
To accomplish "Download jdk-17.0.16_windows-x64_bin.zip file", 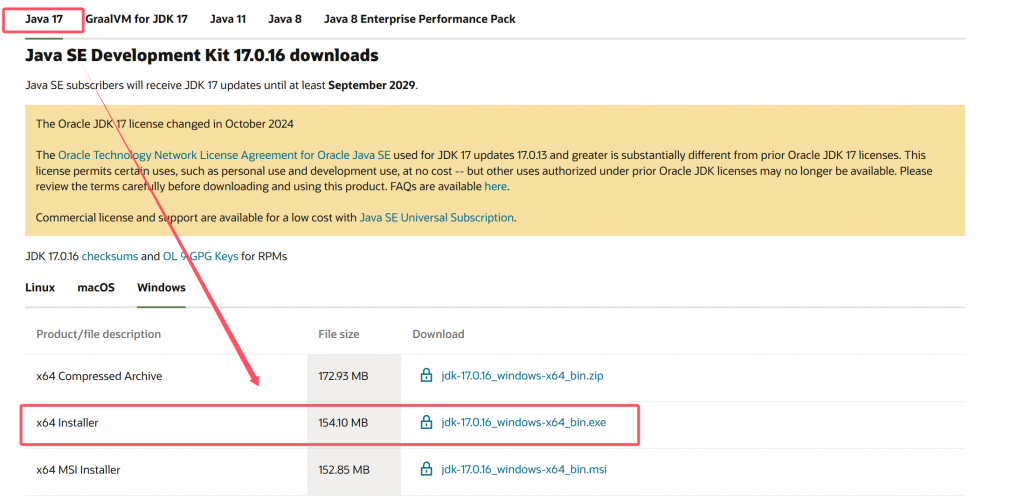I will click(521, 376).
